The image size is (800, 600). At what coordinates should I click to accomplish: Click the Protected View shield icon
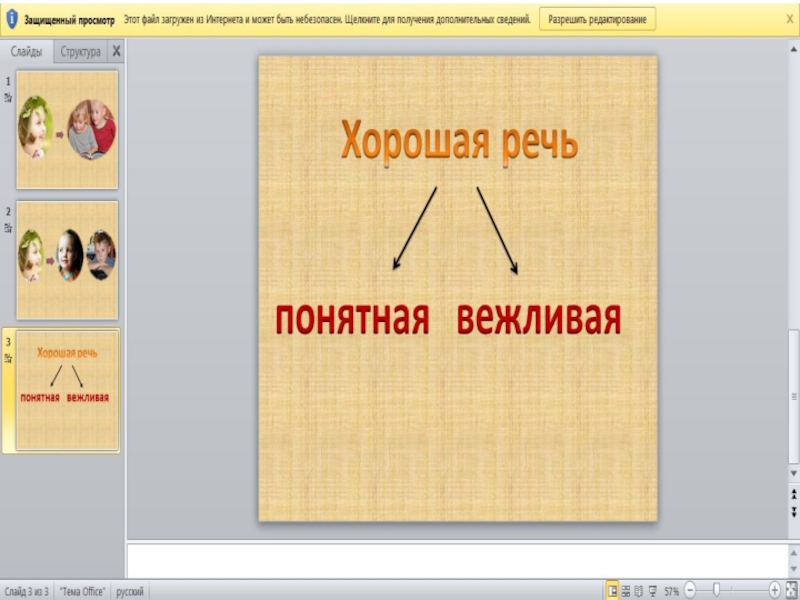pyautogui.click(x=12, y=19)
